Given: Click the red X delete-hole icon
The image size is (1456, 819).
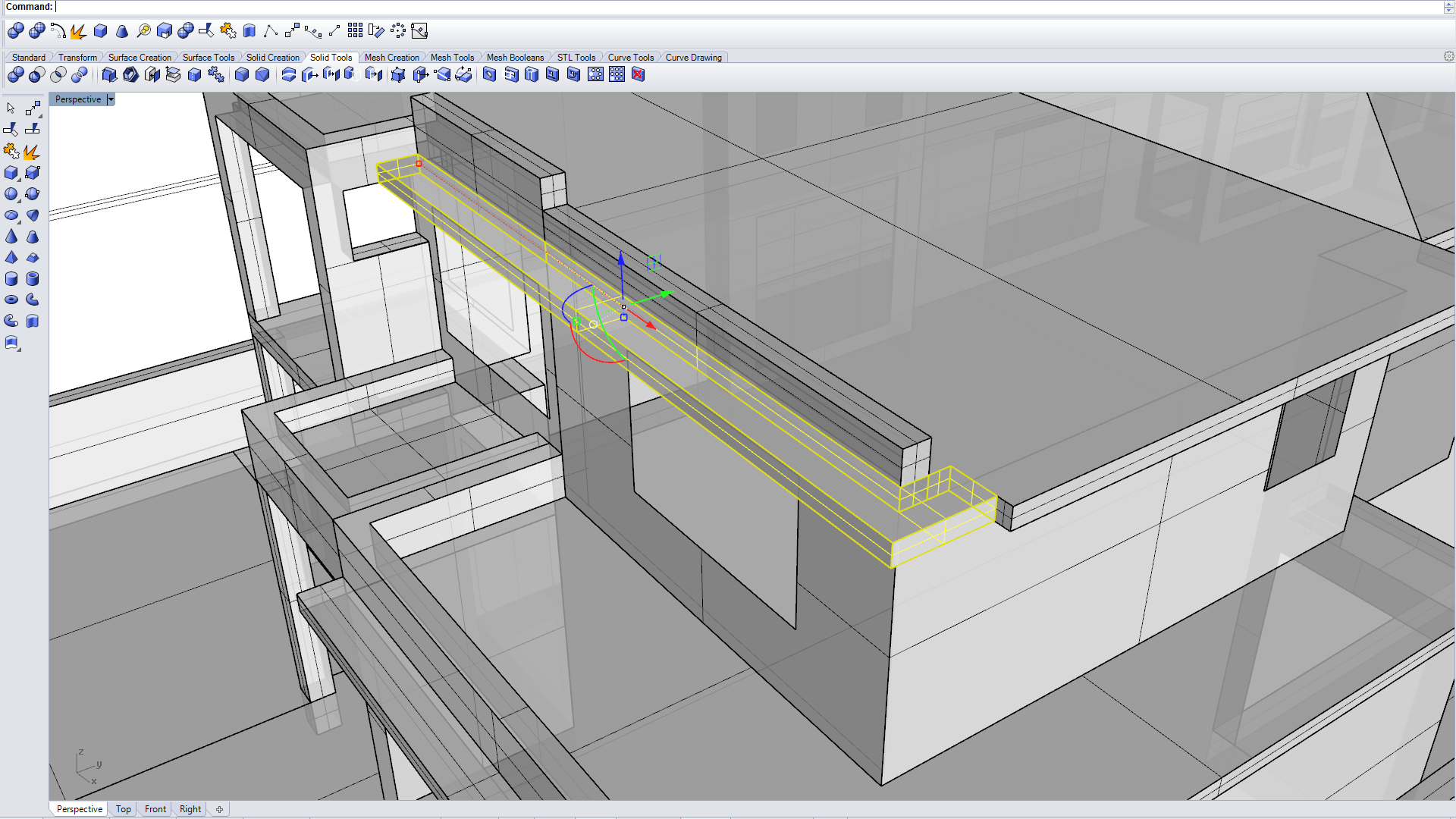Looking at the screenshot, I should pos(638,74).
